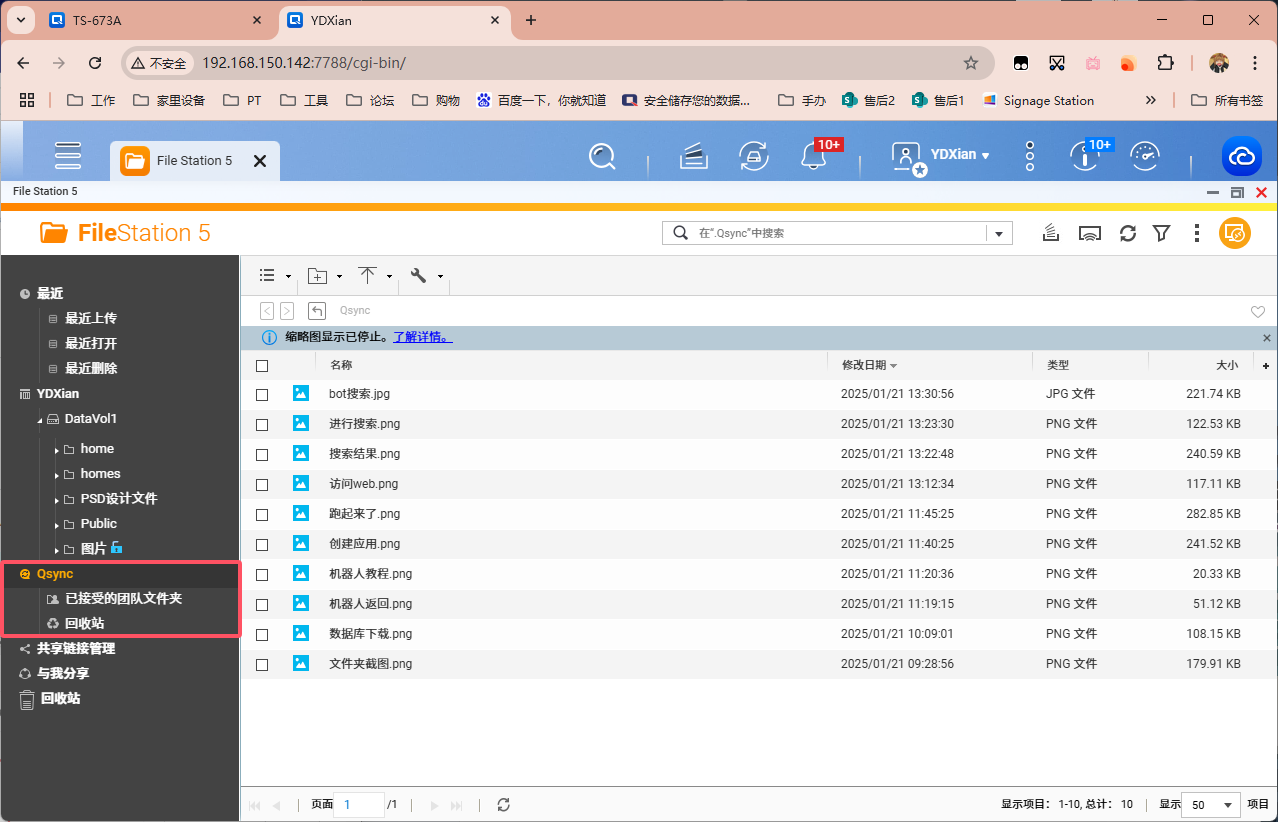
Task: Open the Qsync 回收站 entry
Action: coord(84,623)
